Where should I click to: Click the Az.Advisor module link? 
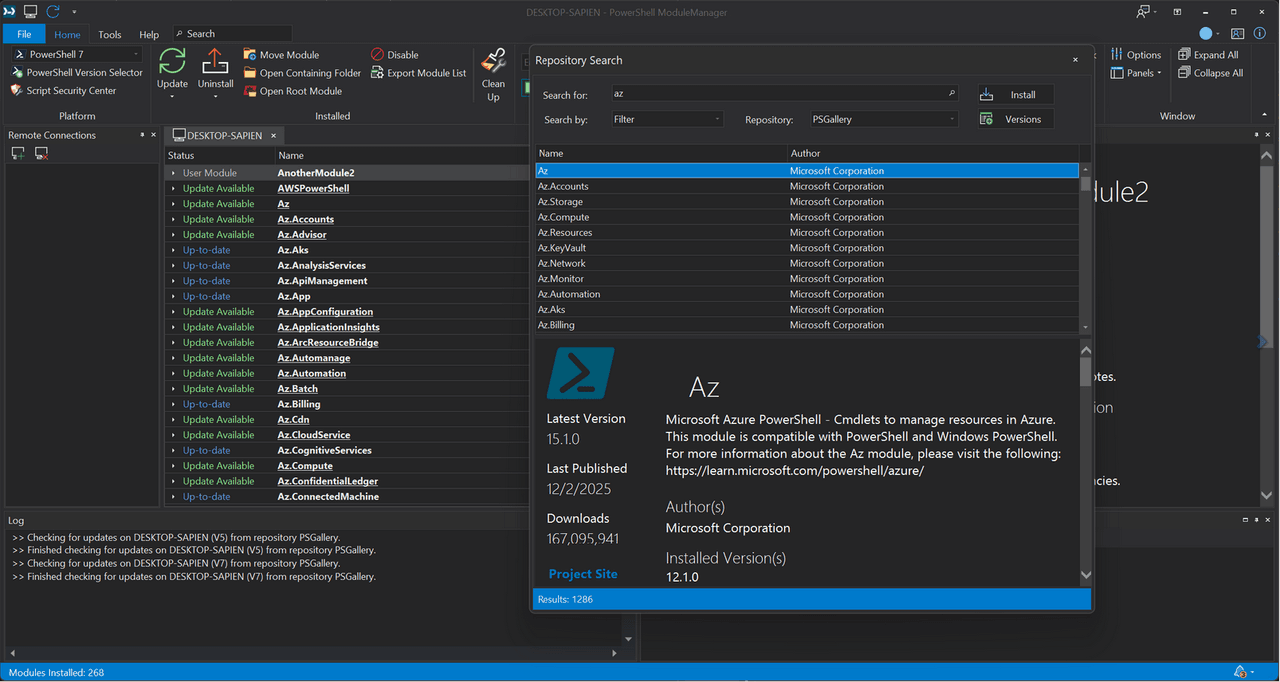coord(302,234)
